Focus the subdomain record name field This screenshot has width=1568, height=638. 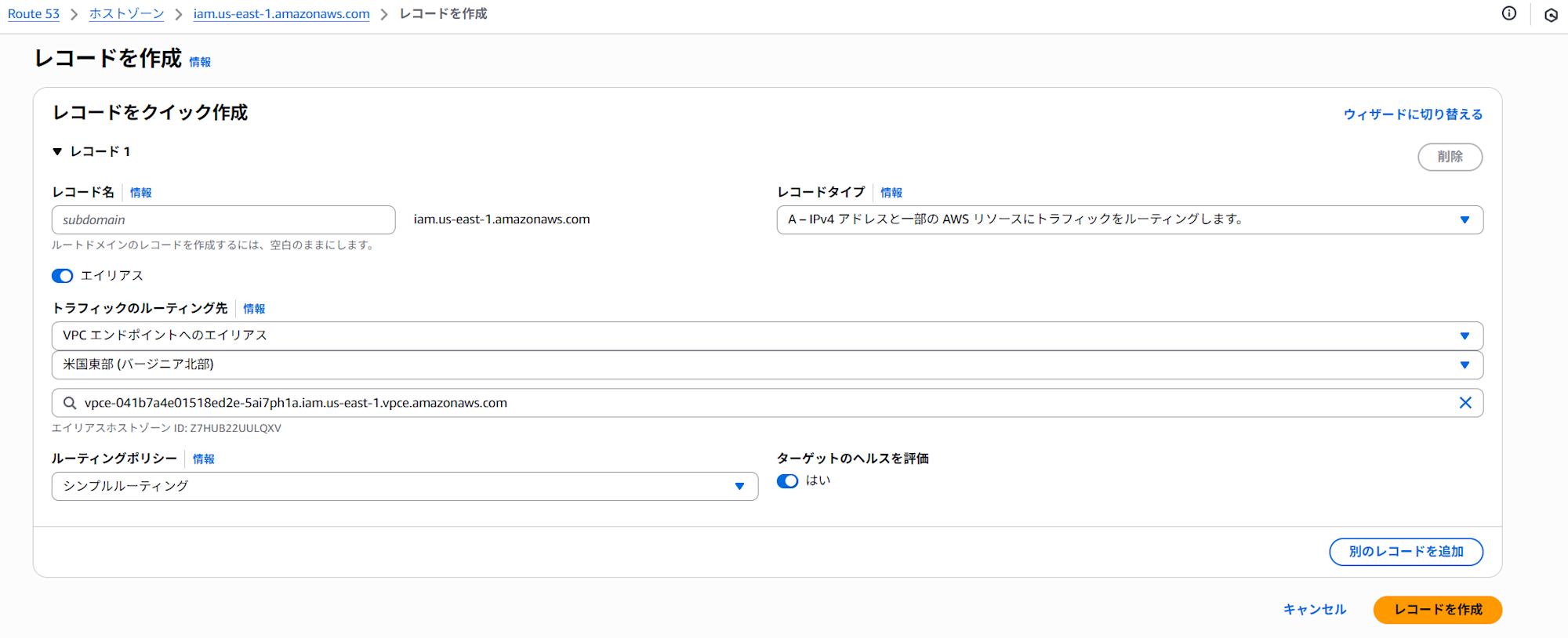223,219
